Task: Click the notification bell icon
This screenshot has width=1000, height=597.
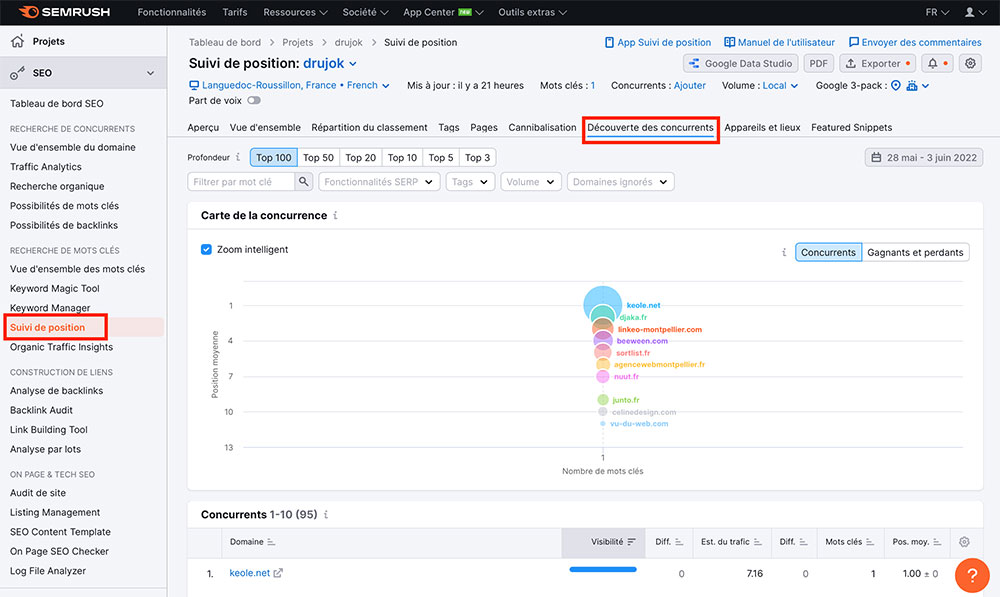Action: click(932, 63)
